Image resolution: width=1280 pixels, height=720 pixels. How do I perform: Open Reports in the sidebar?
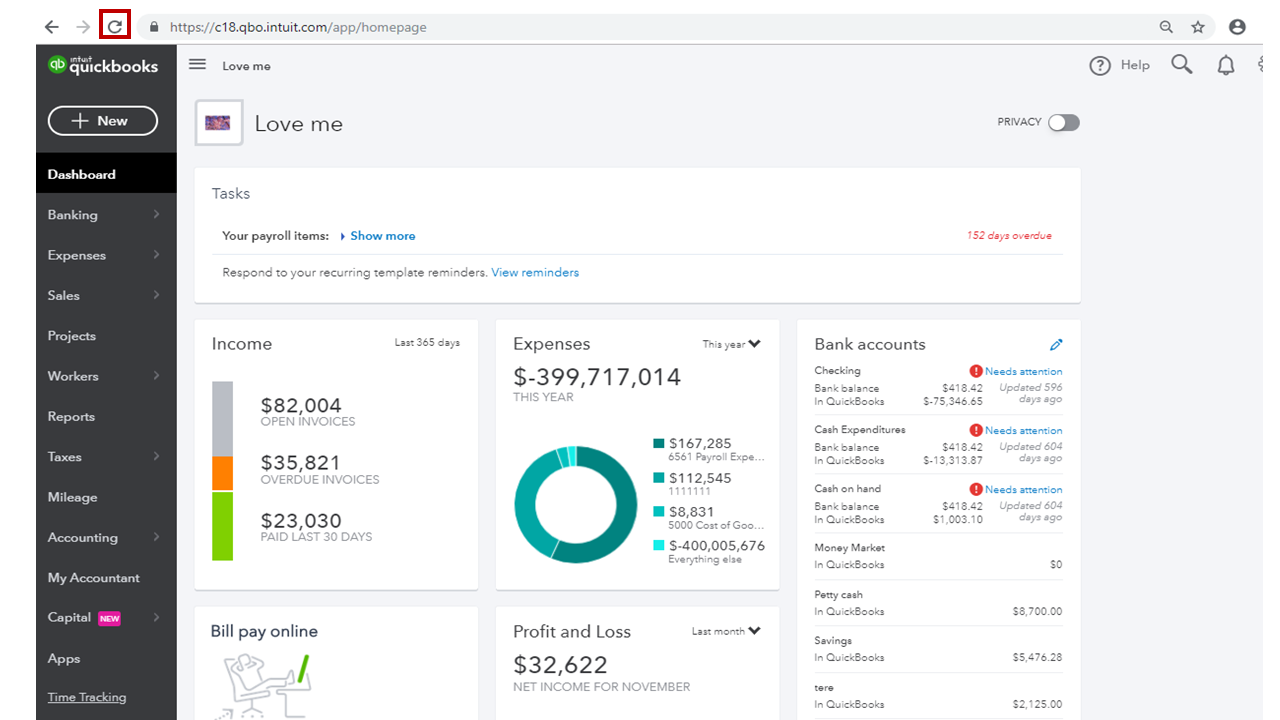pyautogui.click(x=71, y=417)
